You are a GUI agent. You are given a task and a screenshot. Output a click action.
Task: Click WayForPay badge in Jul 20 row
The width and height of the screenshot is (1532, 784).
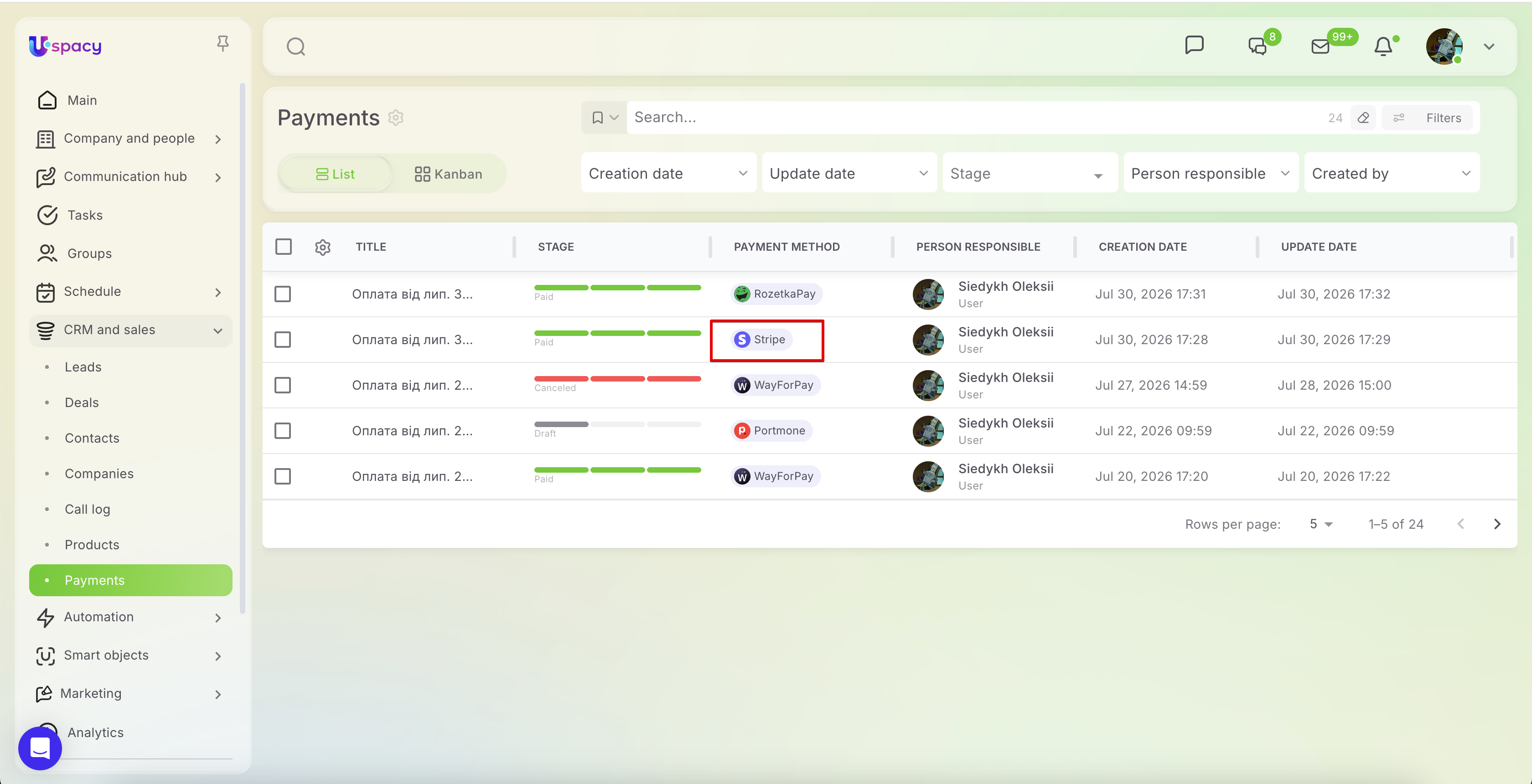pos(775,476)
